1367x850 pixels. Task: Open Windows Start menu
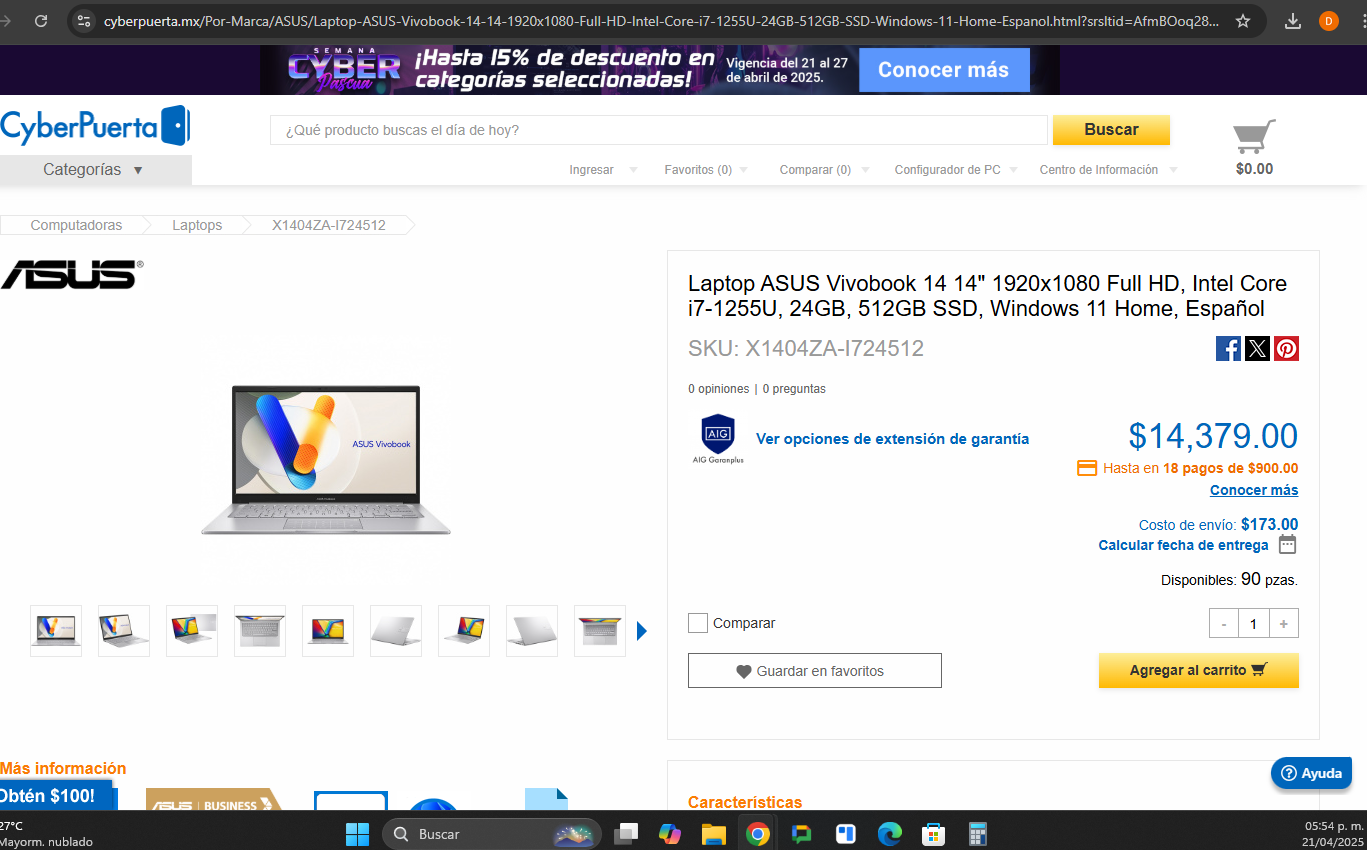pos(357,833)
